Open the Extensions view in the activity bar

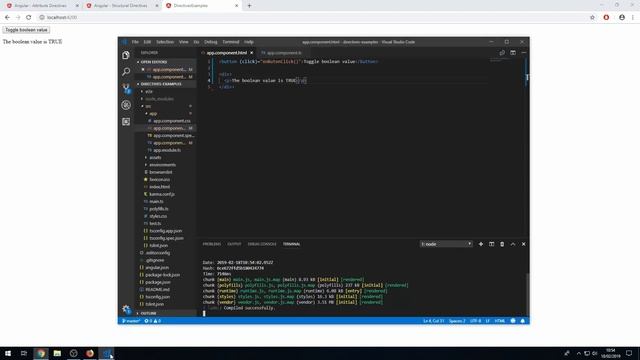(x=126, y=122)
